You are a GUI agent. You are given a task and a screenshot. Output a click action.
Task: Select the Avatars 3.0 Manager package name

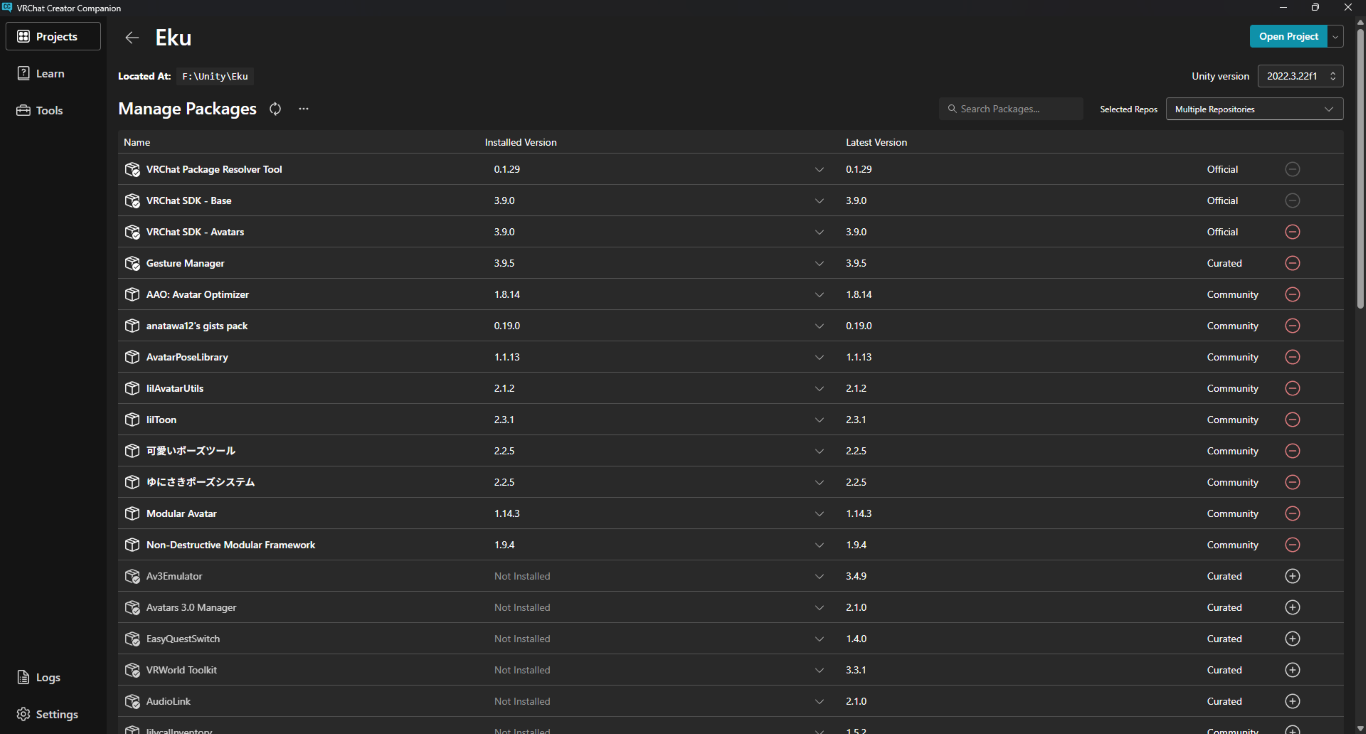[191, 608]
